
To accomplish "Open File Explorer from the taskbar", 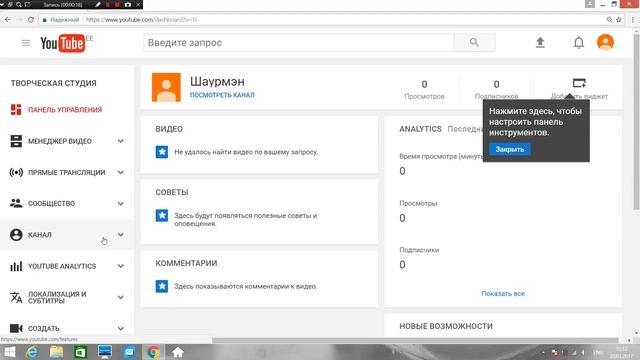I will 56,352.
